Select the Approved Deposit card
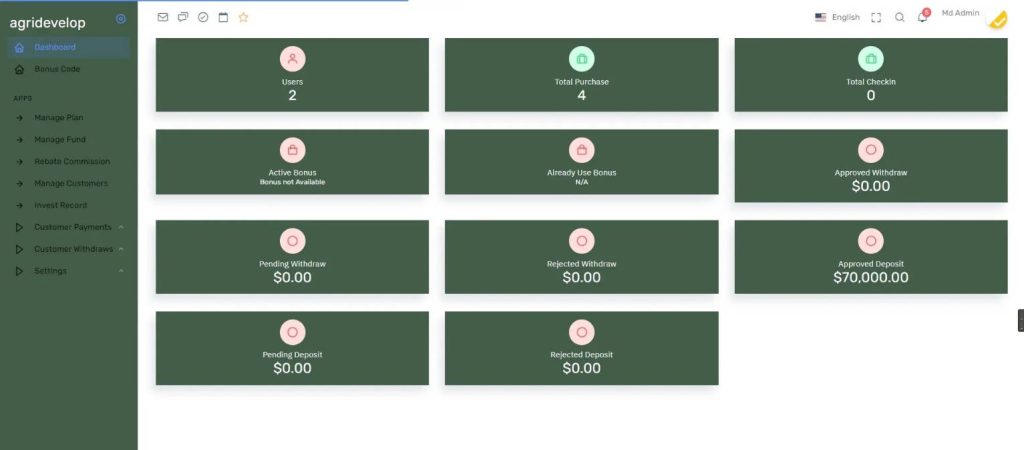The height and width of the screenshot is (450, 1024). (x=870, y=257)
